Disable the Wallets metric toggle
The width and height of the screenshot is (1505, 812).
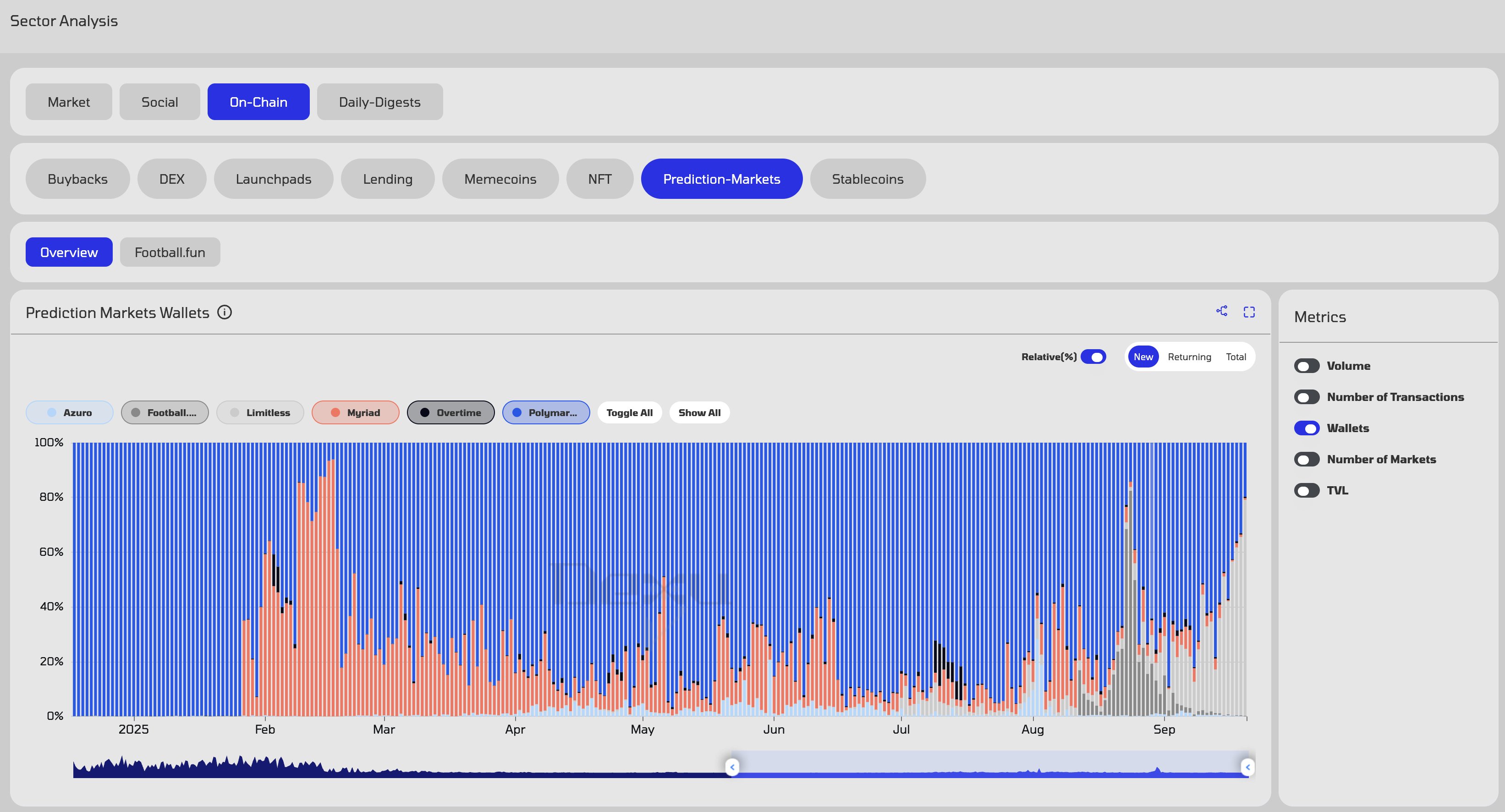point(1307,428)
